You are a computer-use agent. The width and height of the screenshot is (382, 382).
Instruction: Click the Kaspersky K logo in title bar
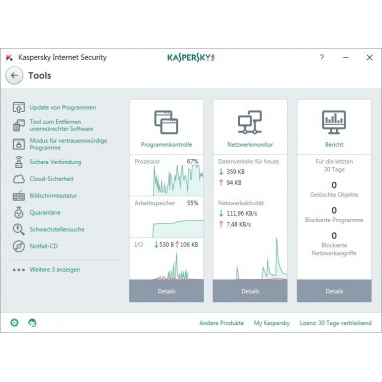point(9,57)
